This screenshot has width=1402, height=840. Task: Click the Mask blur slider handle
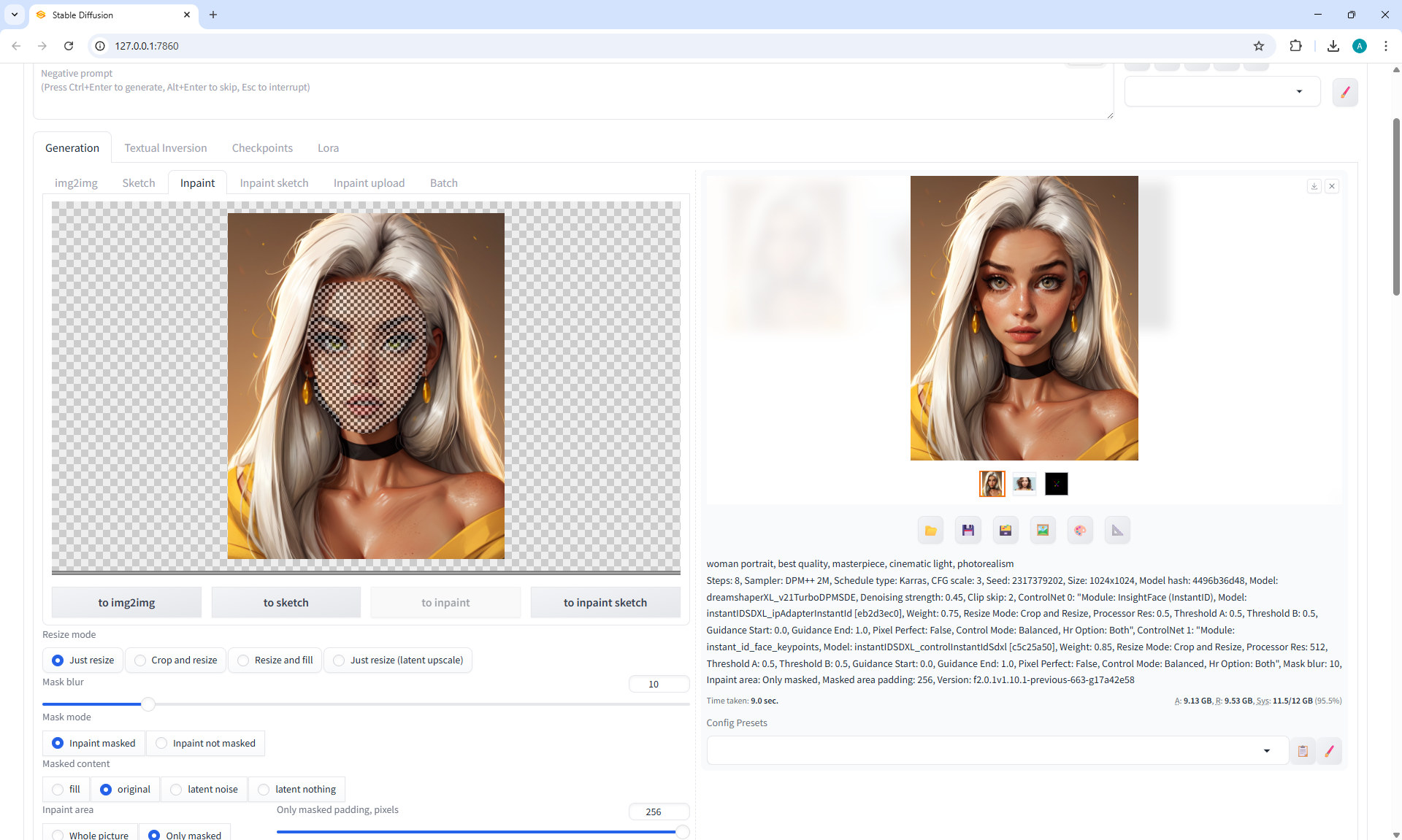pos(148,704)
